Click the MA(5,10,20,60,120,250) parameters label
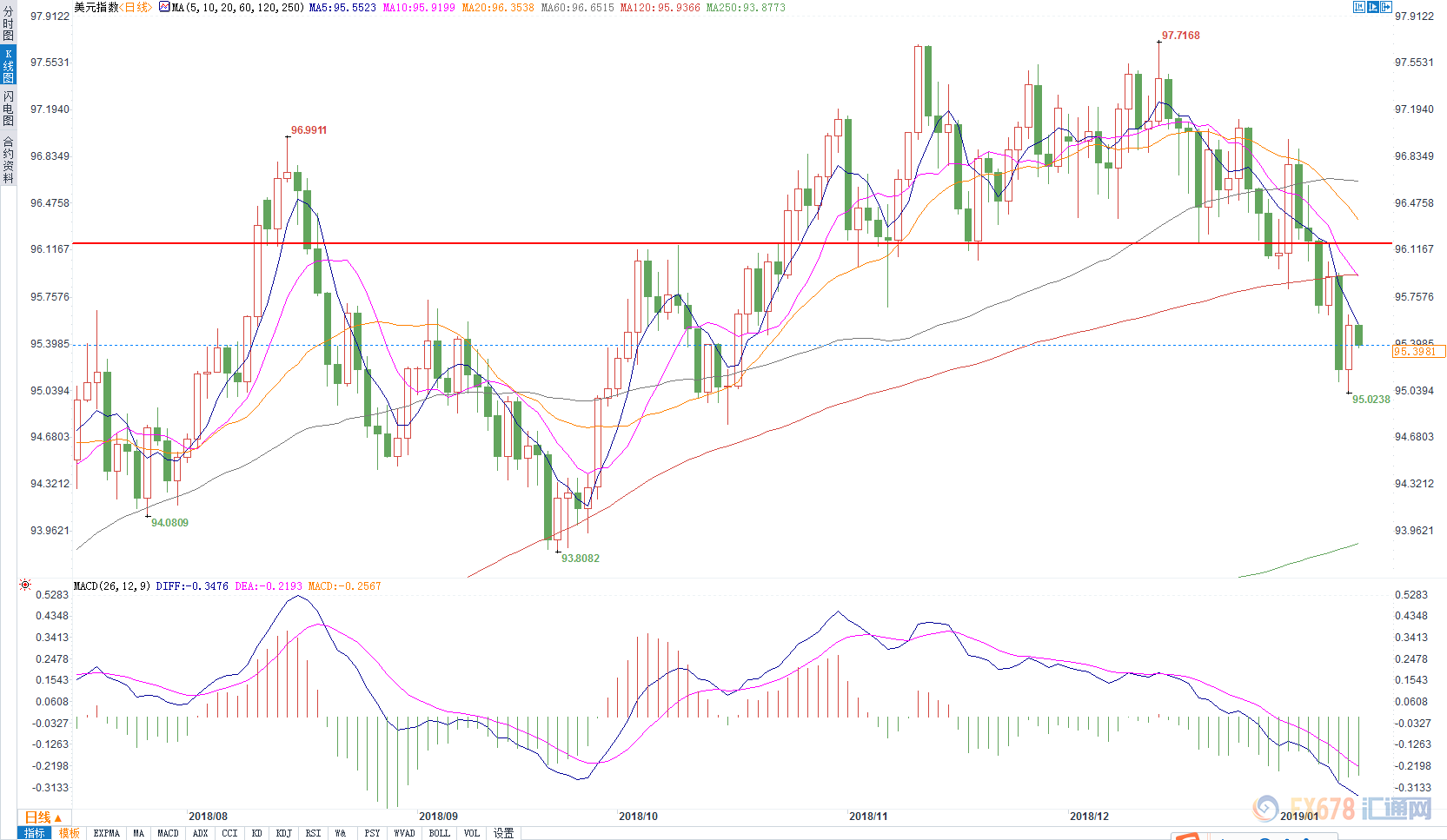The image size is (1447, 840). [238, 7]
